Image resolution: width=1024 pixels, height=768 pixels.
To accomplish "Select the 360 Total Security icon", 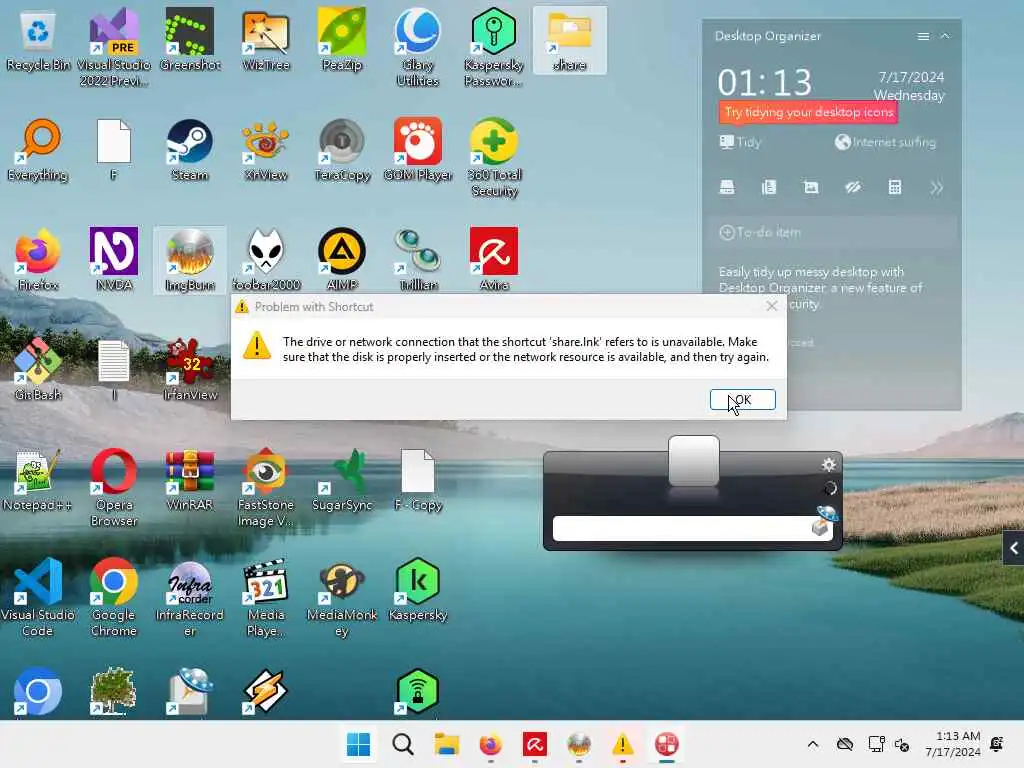I will 494,157.
